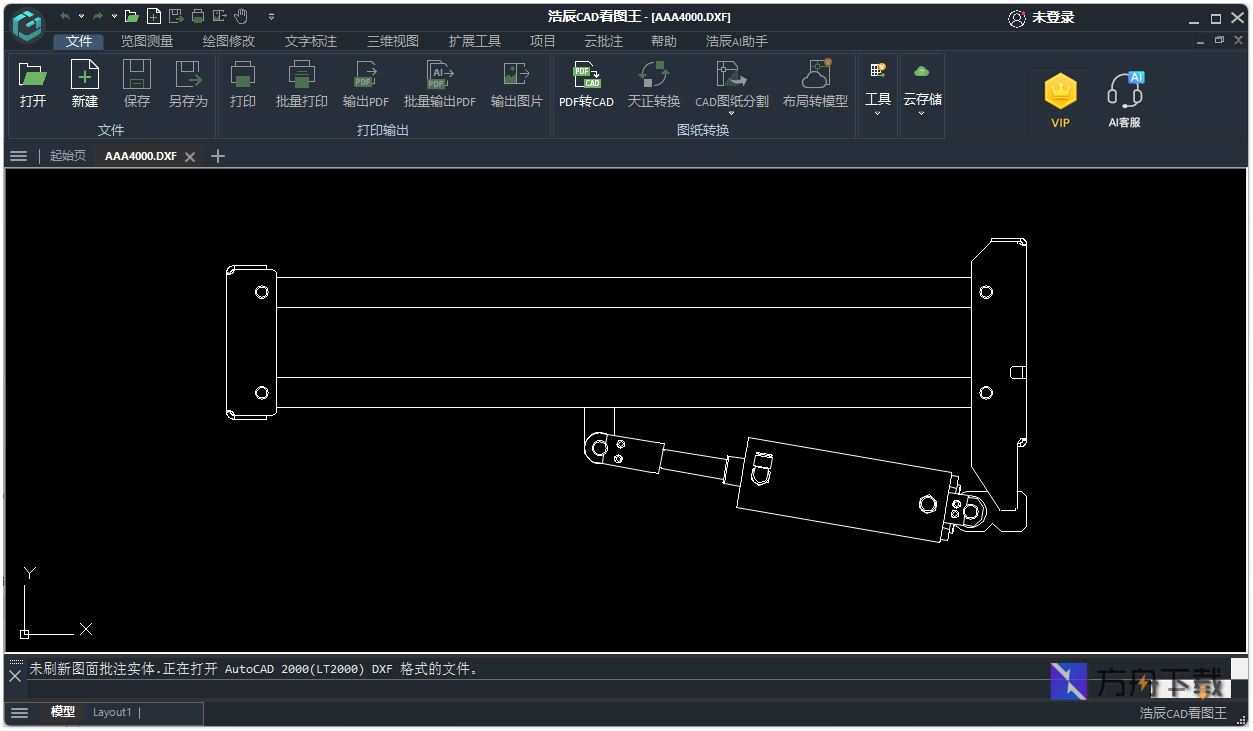This screenshot has width=1253, height=731.
Task: Click the VIP crown button
Action: (1060, 100)
